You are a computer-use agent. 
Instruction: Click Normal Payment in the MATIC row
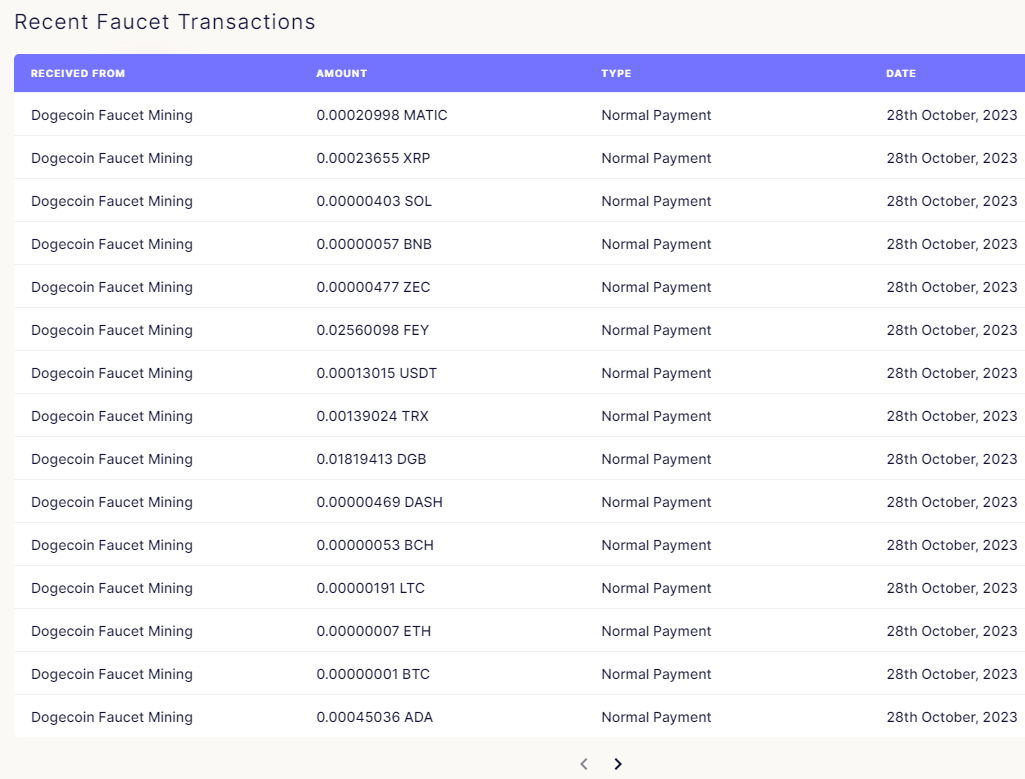click(x=656, y=115)
